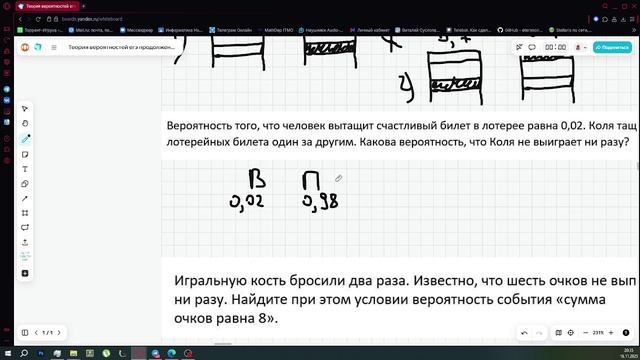Click the orange Yandex logo icon

coord(25,47)
